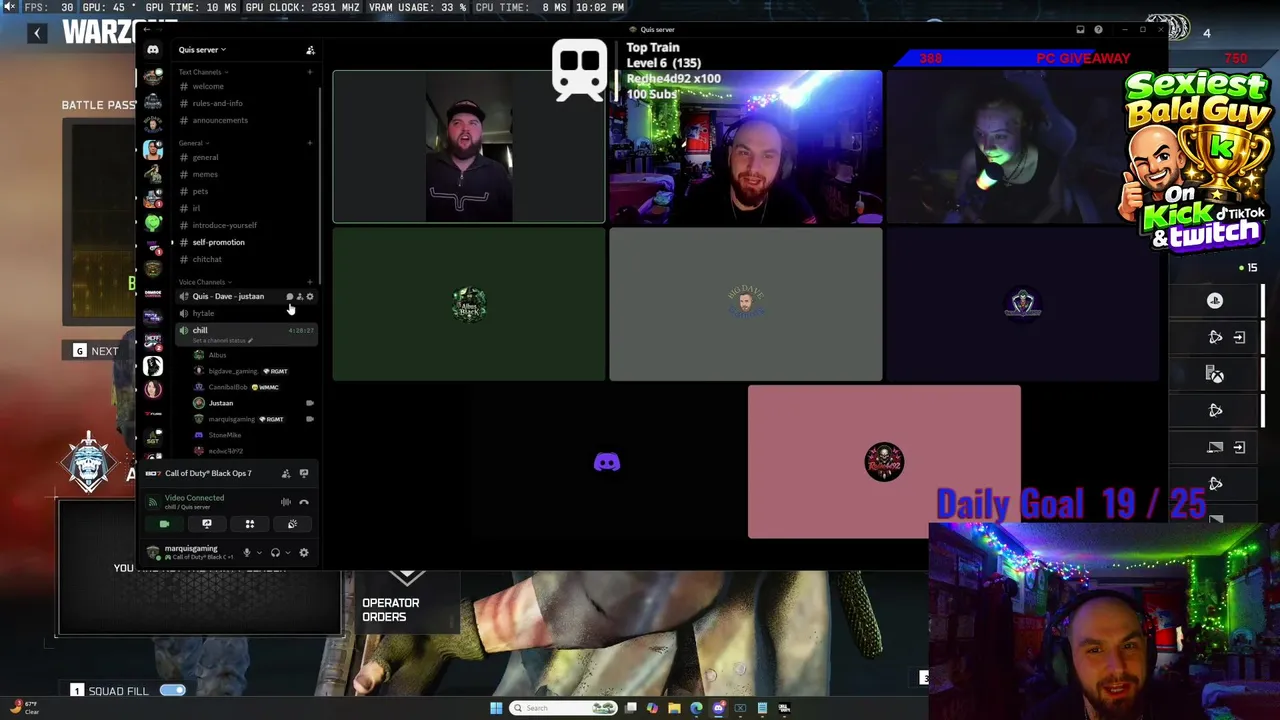Open the soundboard button in voice panel
The image size is (1280, 720).
click(292, 524)
